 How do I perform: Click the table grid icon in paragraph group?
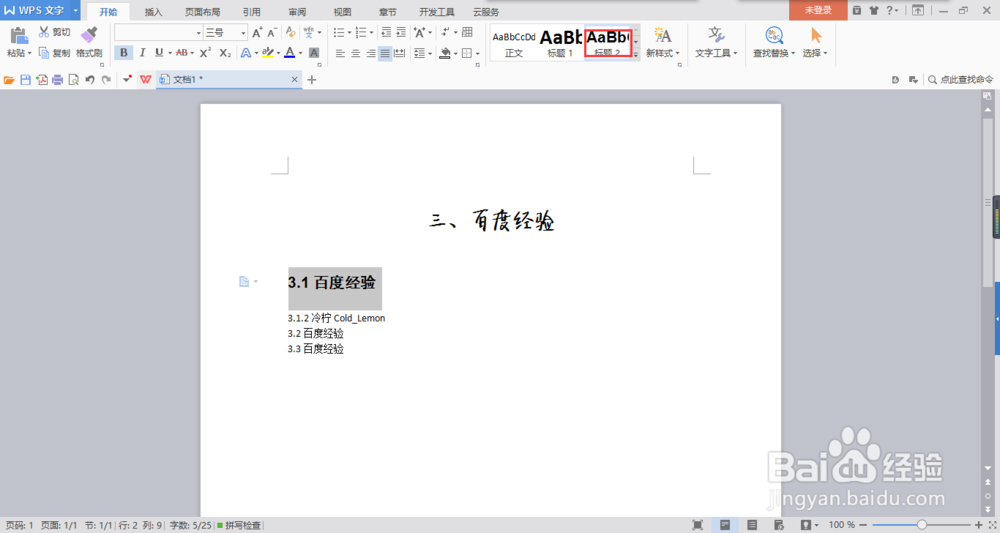(467, 33)
